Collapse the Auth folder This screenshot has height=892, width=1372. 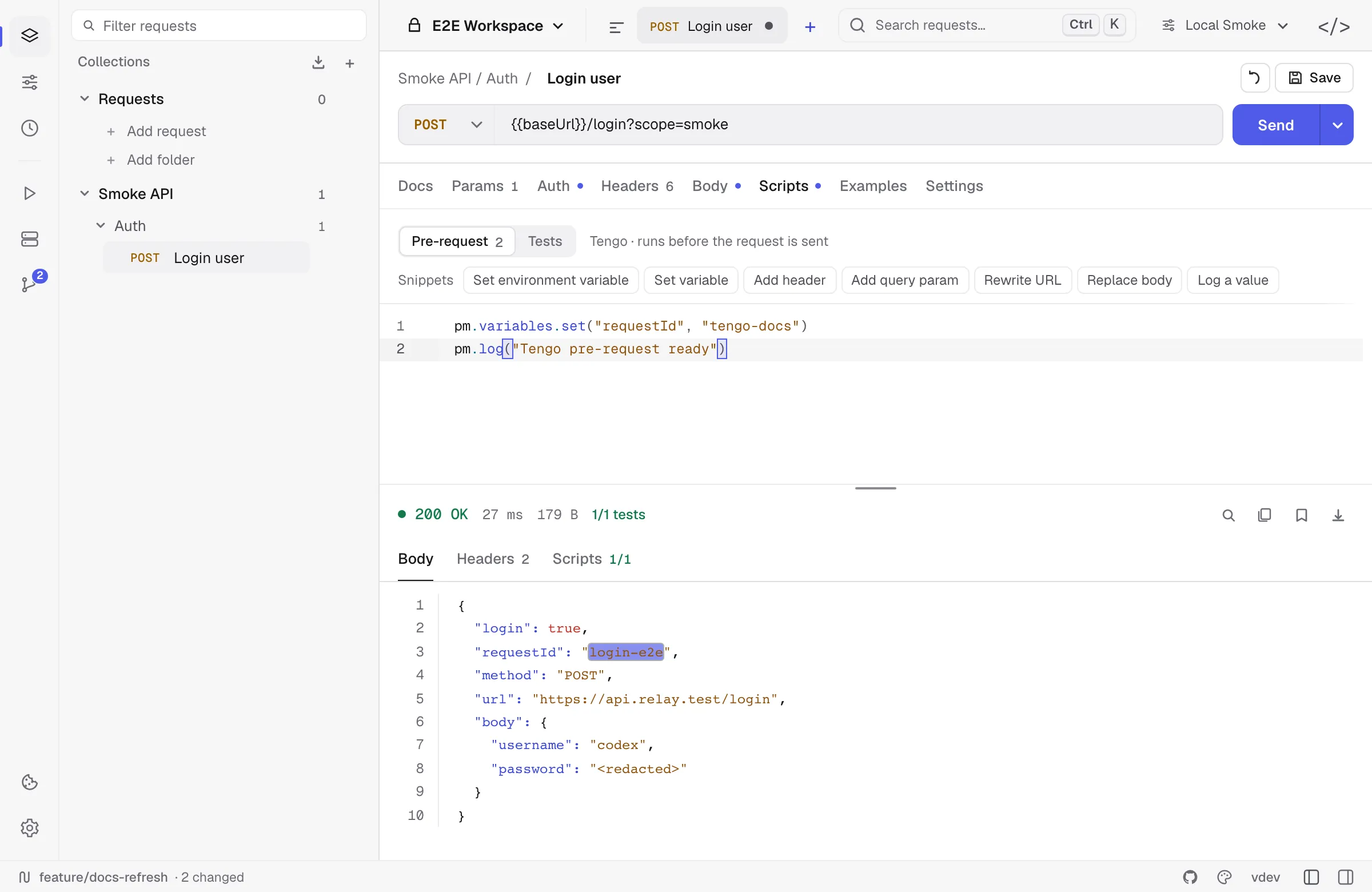coord(100,225)
